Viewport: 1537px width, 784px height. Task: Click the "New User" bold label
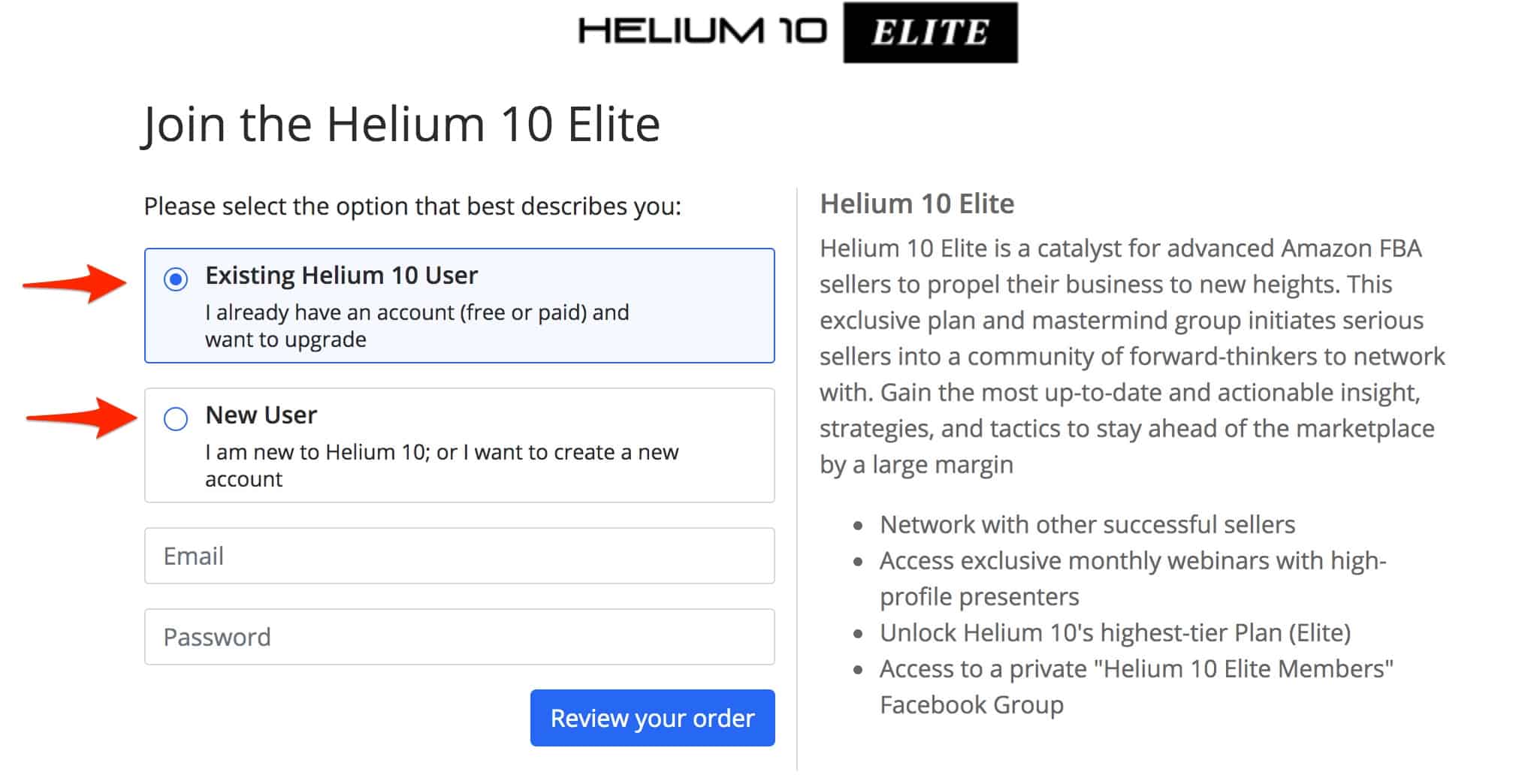click(261, 415)
